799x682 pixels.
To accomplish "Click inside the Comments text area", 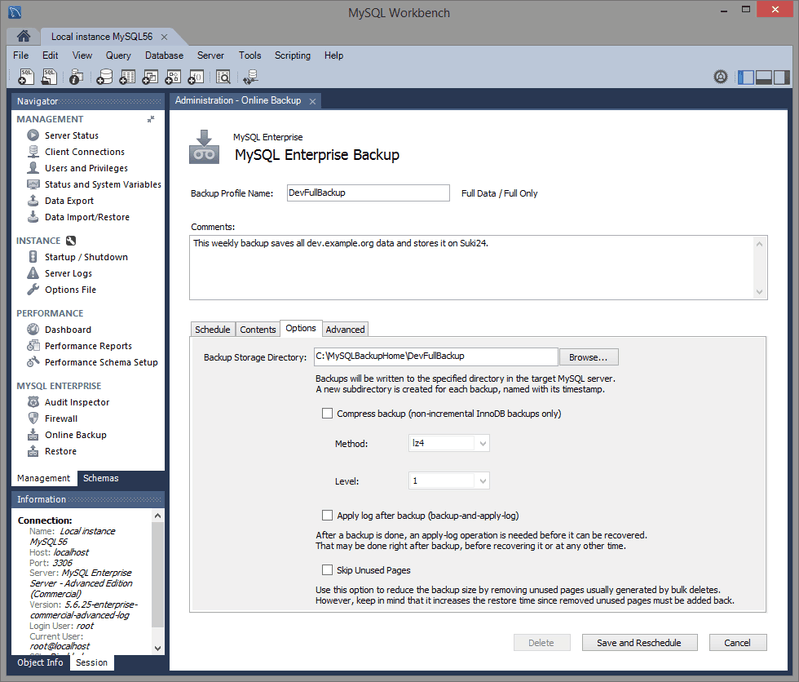I will [472, 268].
